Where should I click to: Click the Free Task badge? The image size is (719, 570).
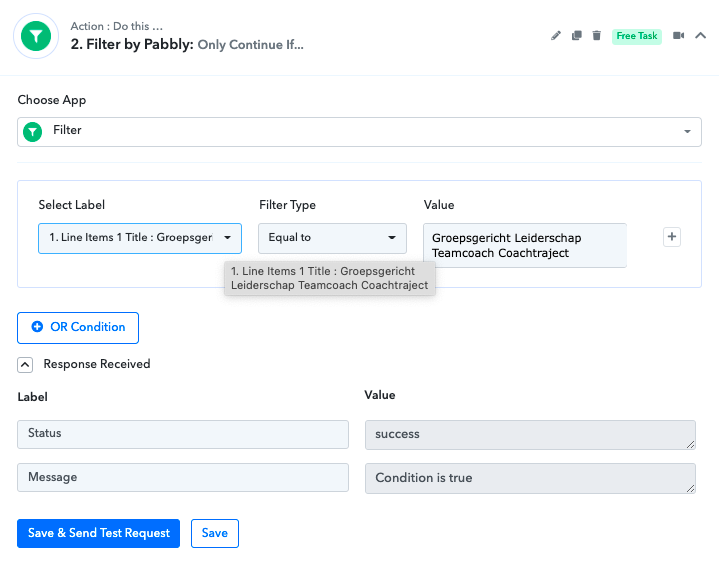(x=636, y=36)
